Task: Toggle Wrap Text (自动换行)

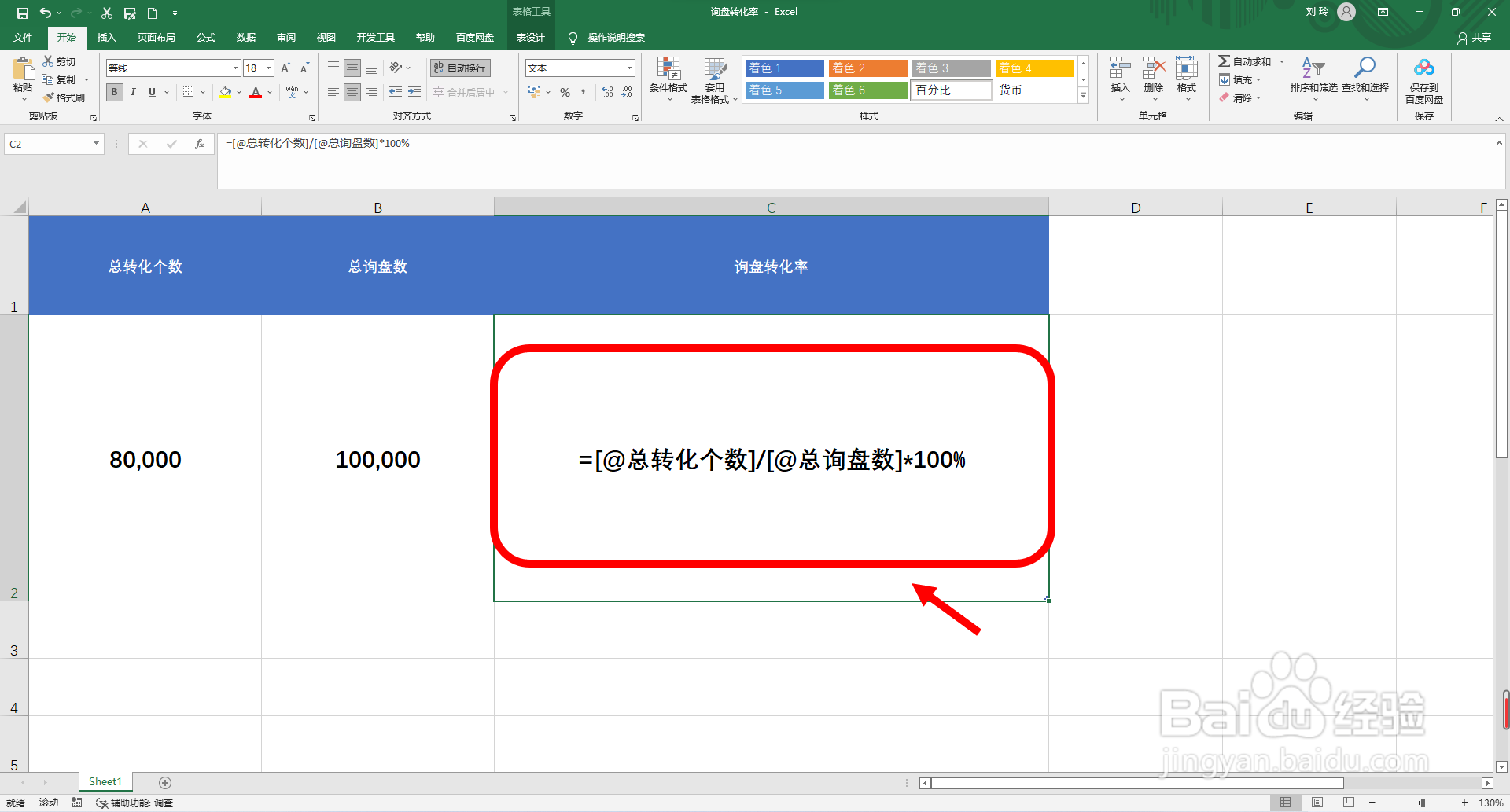Action: click(x=460, y=68)
